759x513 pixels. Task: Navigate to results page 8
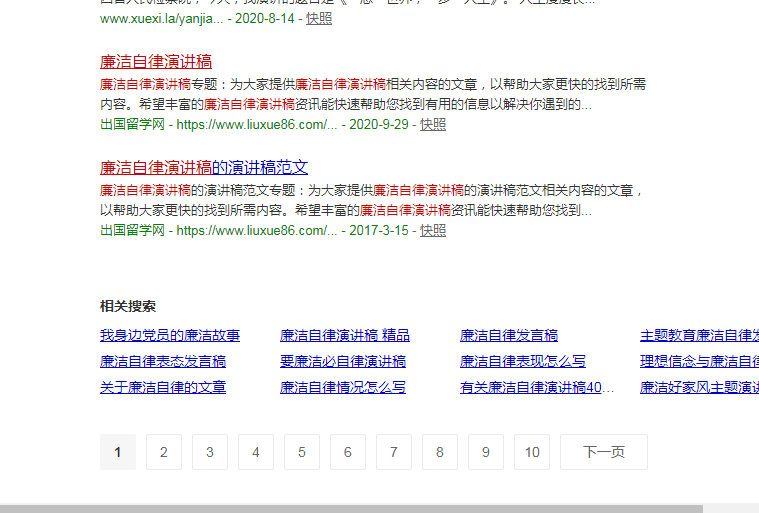440,452
